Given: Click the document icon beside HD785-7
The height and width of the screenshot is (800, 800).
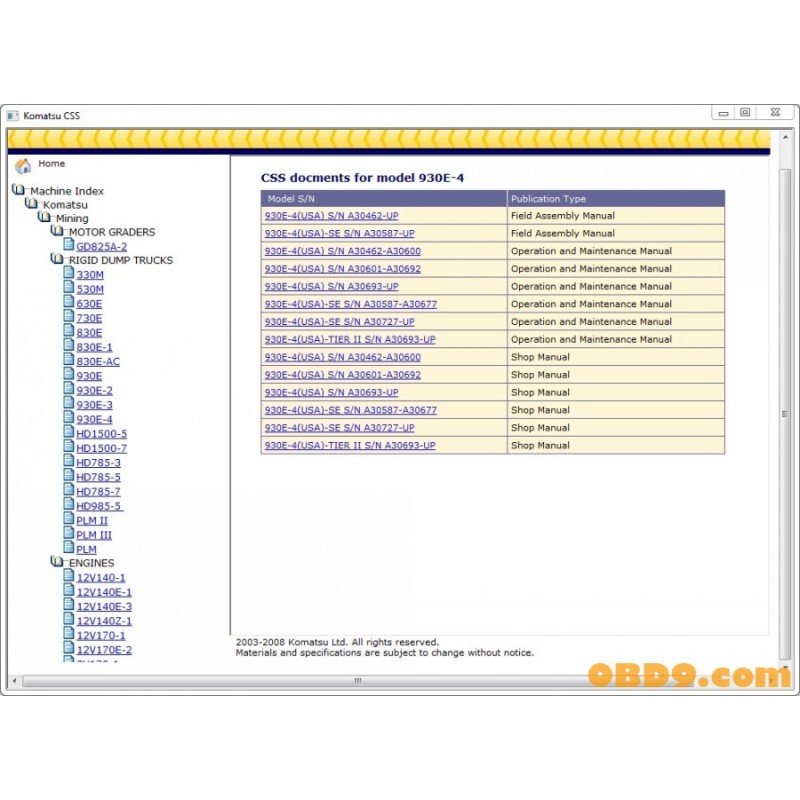Looking at the screenshot, I should pos(69,489).
